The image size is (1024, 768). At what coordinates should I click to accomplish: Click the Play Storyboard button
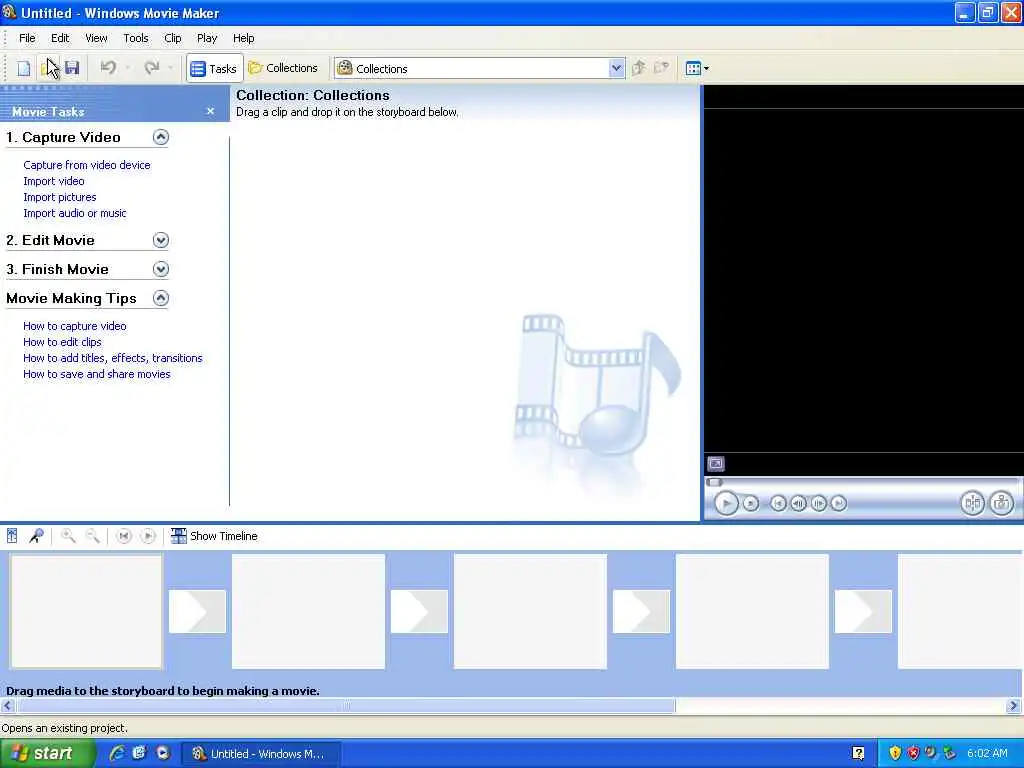[148, 536]
